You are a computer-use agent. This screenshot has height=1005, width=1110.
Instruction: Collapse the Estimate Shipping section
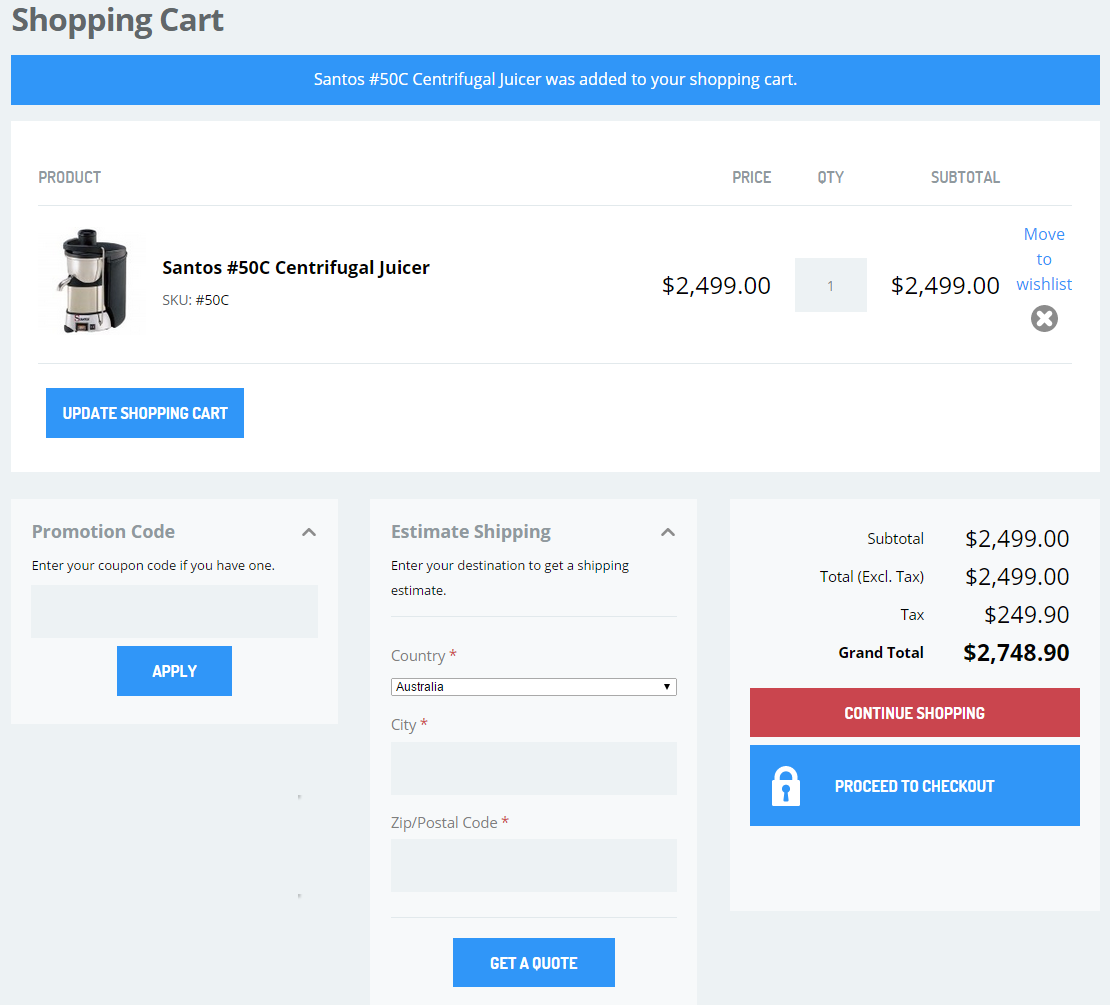click(x=668, y=532)
